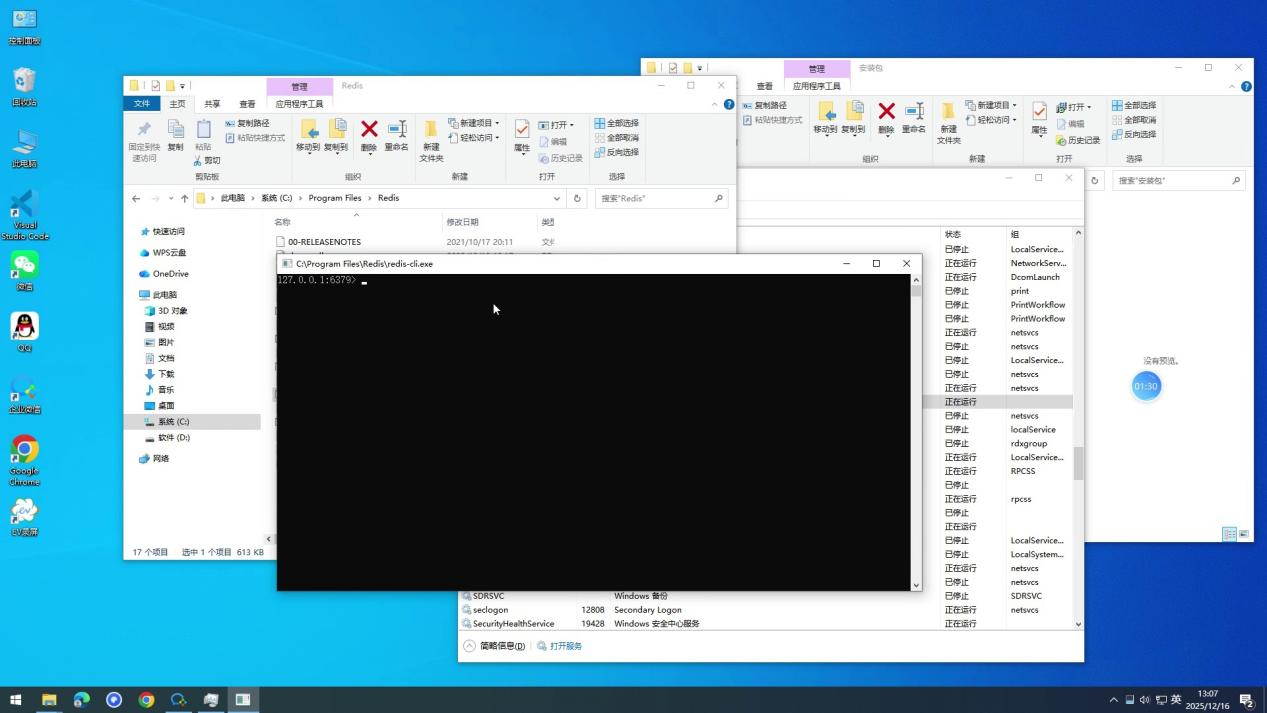This screenshot has width=1267, height=713.
Task: Switch to the 查看 tab in the Redis window
Action: click(x=247, y=104)
